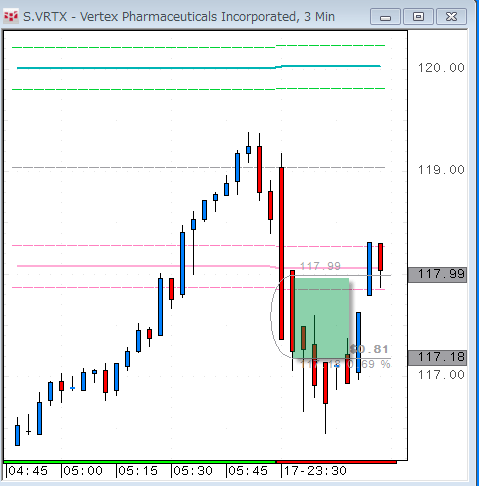Image resolution: width=479 pixels, height=486 pixels.
Task: Click the 117.18 price marker label
Action: pyautogui.click(x=437, y=358)
